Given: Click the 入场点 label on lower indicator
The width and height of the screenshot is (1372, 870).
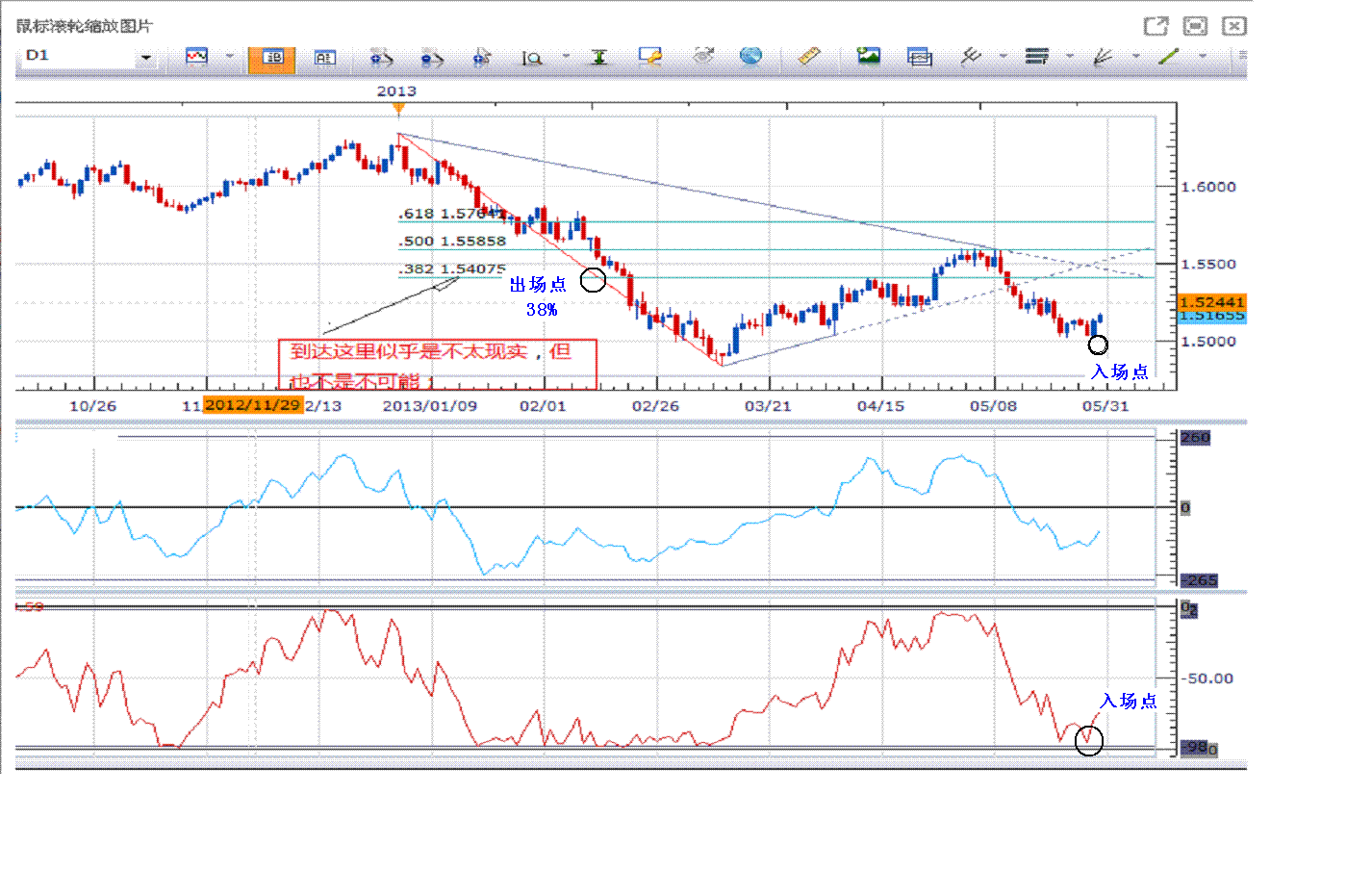Looking at the screenshot, I should pyautogui.click(x=1129, y=701).
